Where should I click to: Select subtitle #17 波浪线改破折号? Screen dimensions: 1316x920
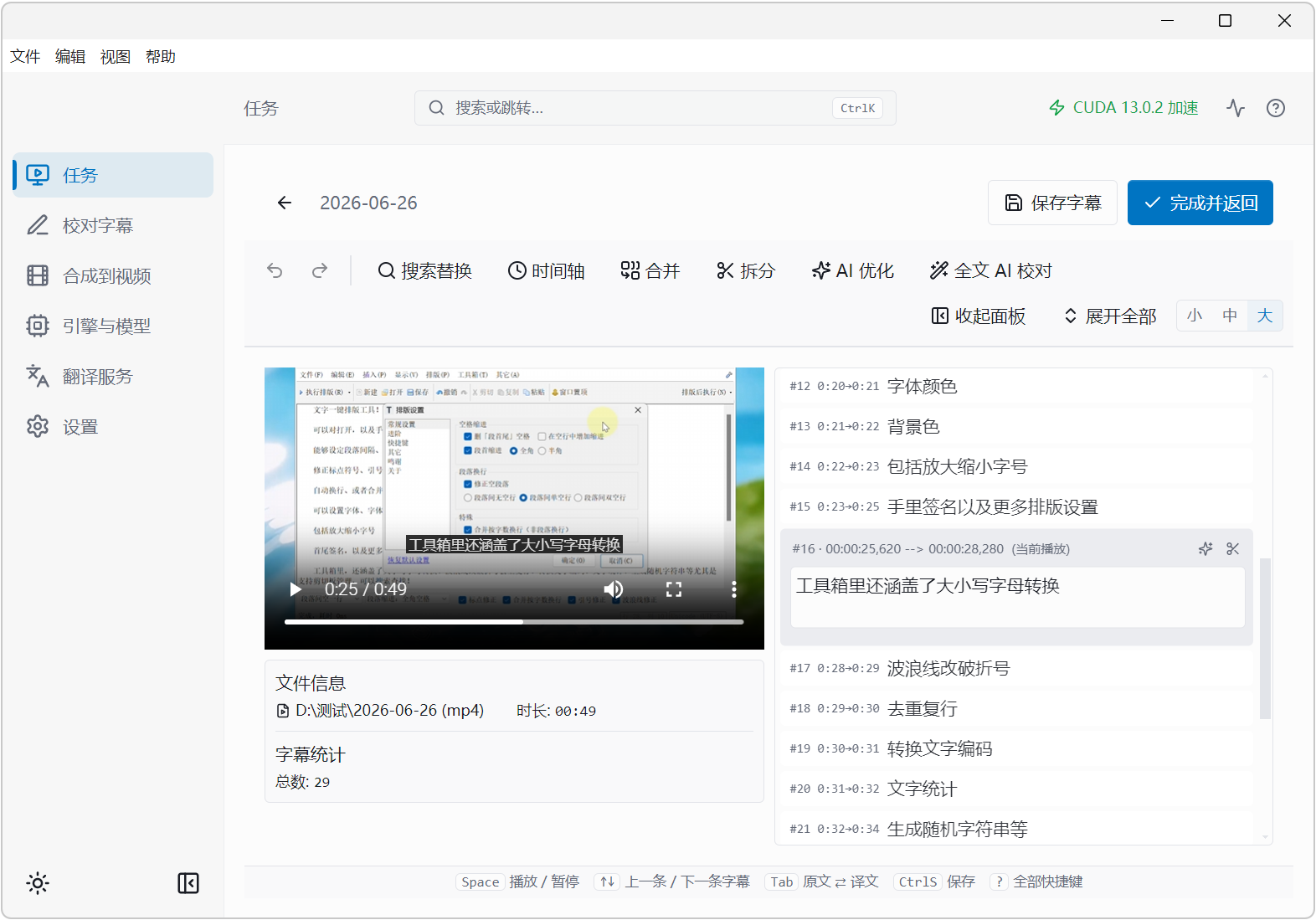(x=1017, y=668)
